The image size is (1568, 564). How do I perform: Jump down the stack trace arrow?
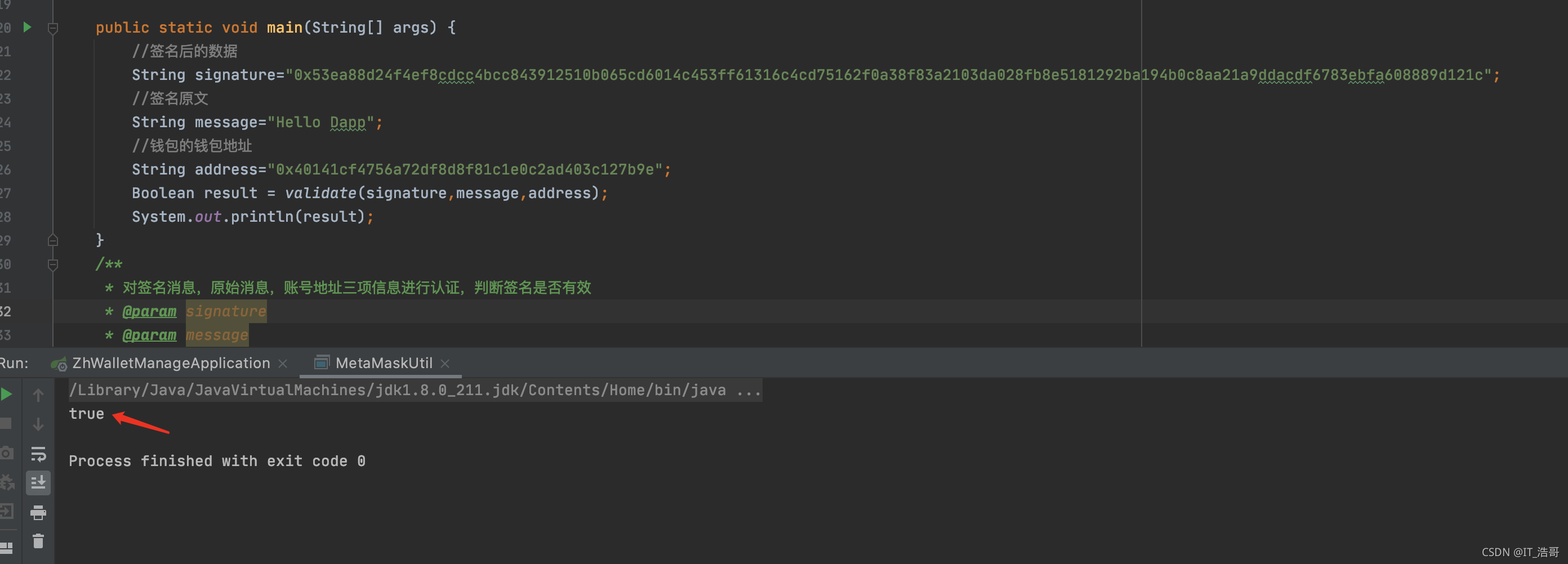click(x=38, y=424)
